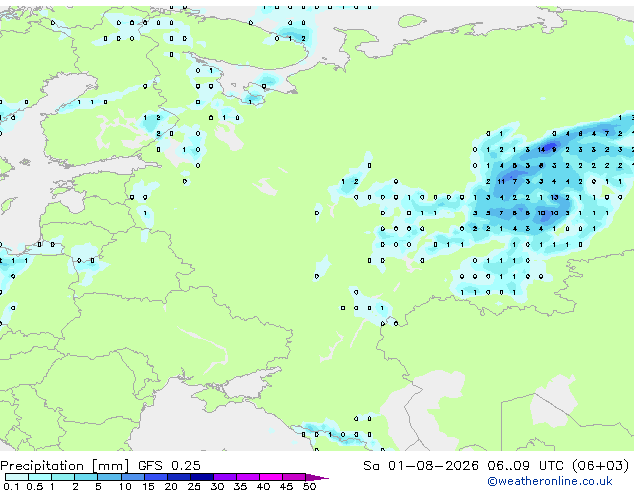The height and width of the screenshot is (490, 634).
Task: Click the '50' legend scale label
Action: 309,486
